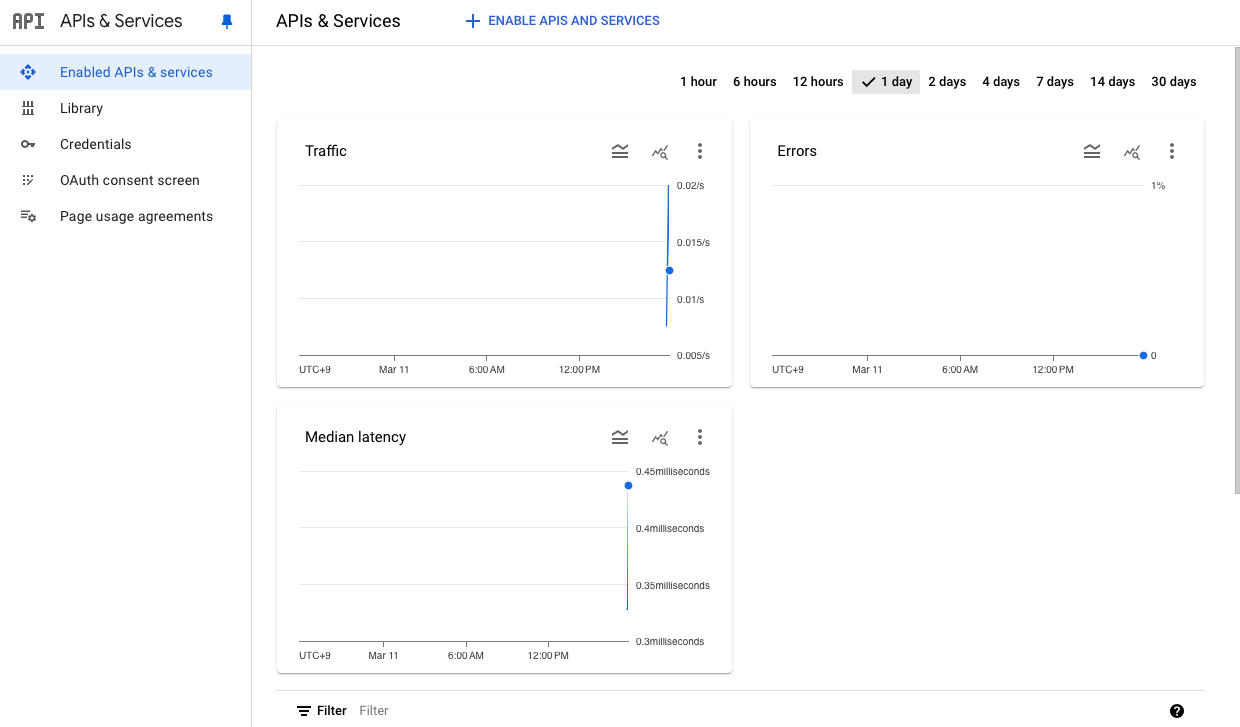The height and width of the screenshot is (727, 1240).
Task: Click plus icon beside Enable APIs
Action: pos(473,21)
